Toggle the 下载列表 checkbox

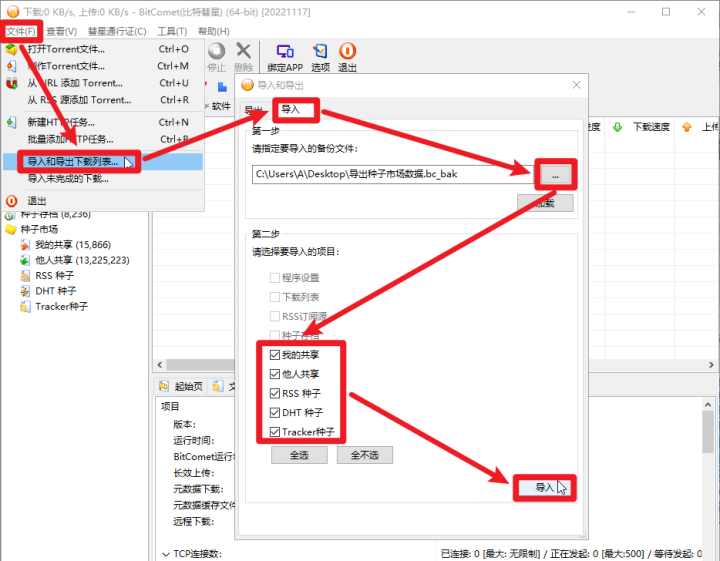tap(275, 297)
